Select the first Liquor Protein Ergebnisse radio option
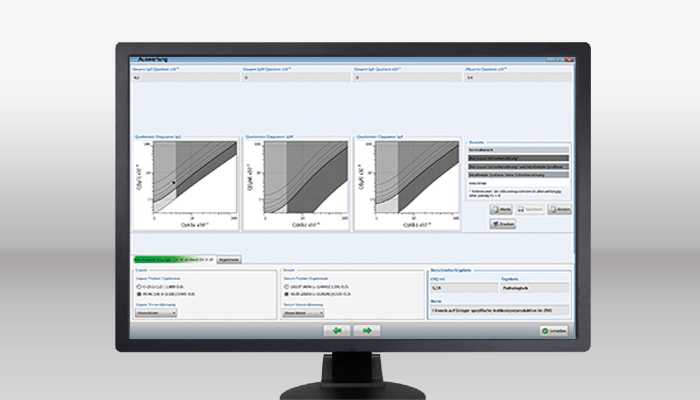This screenshot has width=700, height=400. (140, 287)
